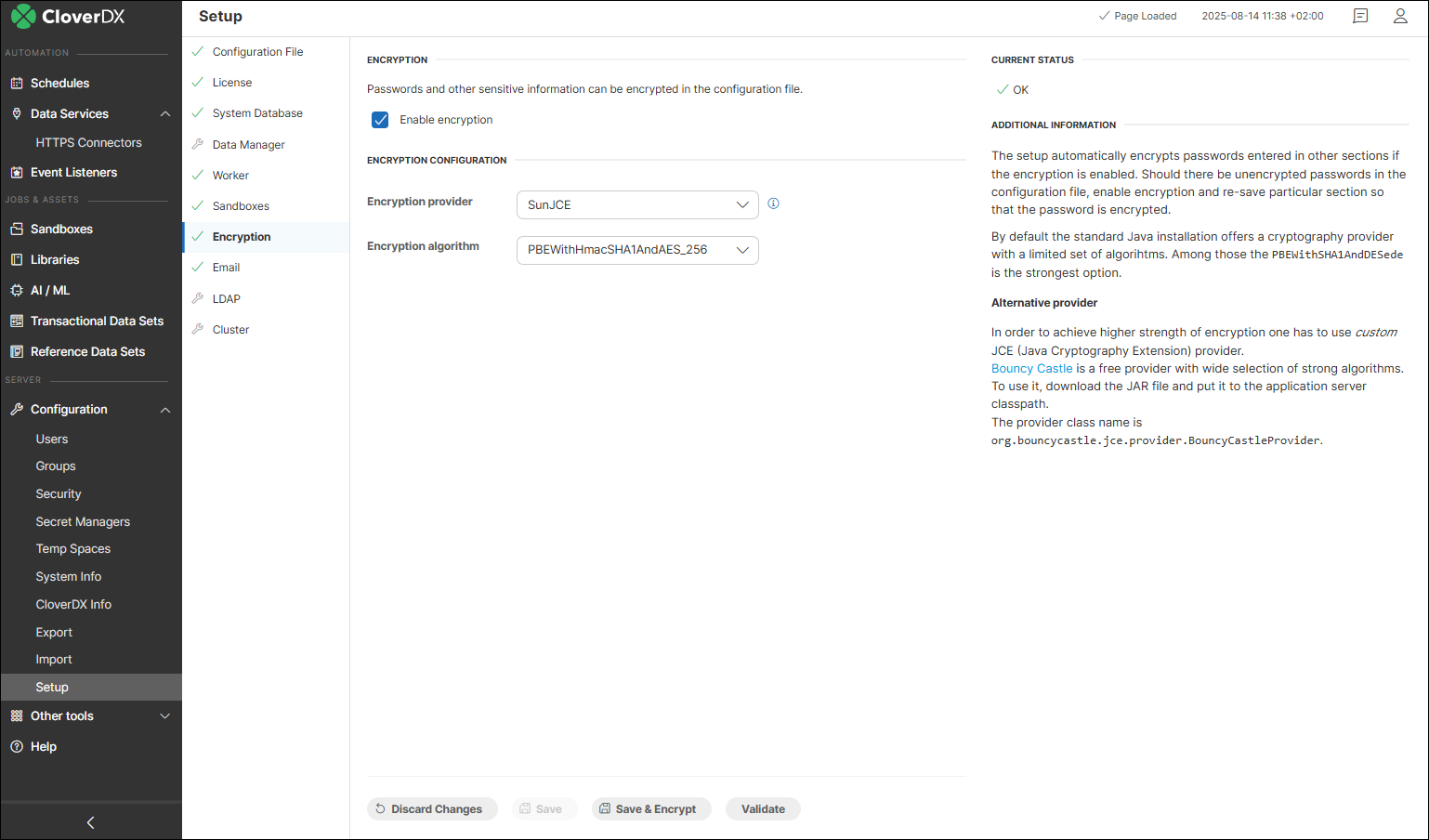Open the user profile icon top right
The height and width of the screenshot is (840, 1429).
1400,16
